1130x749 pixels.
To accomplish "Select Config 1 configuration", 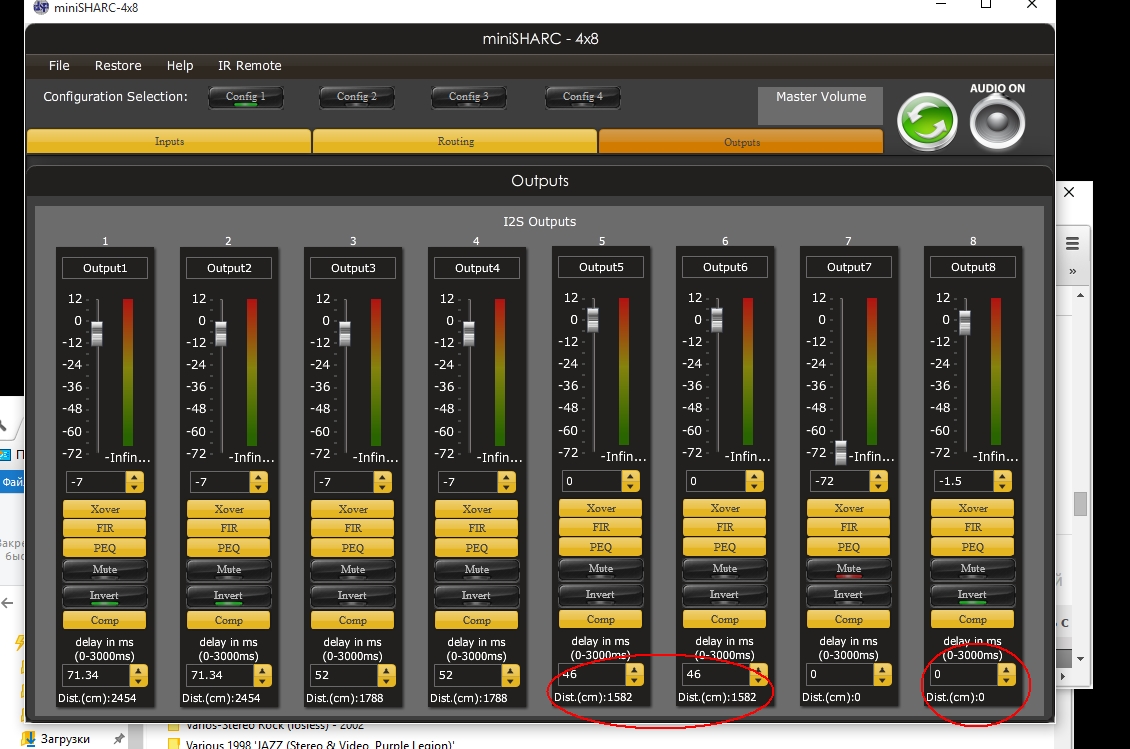I will [x=246, y=97].
